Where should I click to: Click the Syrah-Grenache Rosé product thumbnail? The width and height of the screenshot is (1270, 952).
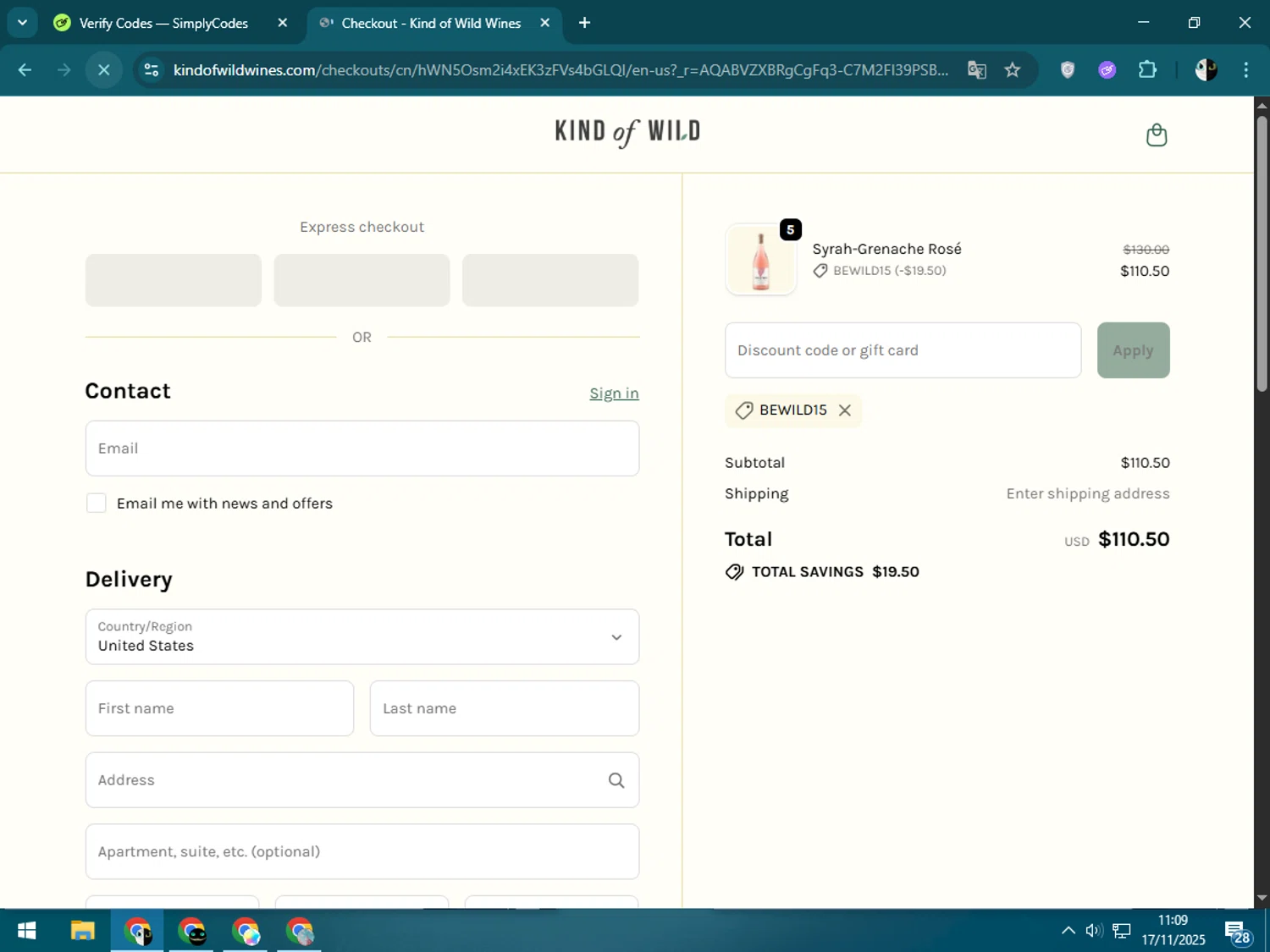(760, 260)
